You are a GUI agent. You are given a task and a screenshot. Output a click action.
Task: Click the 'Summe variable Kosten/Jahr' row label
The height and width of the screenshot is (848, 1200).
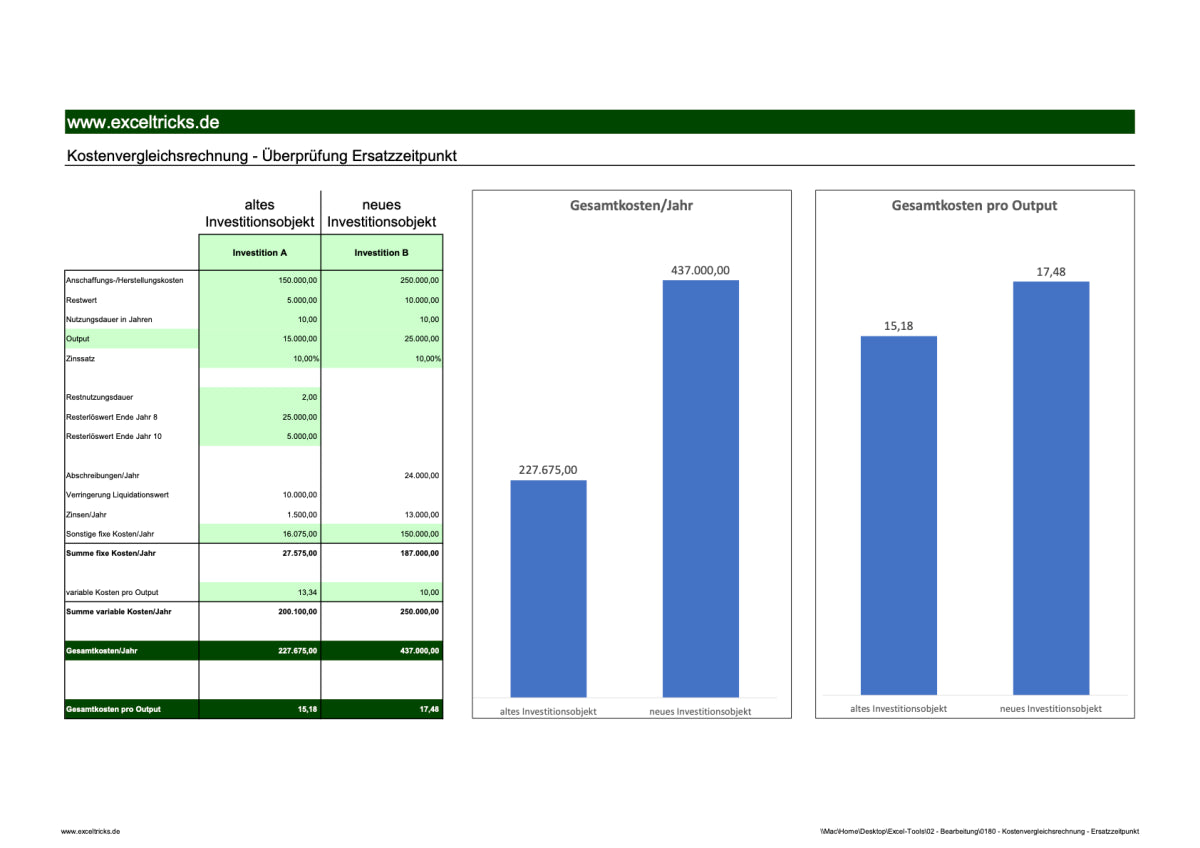pos(118,611)
